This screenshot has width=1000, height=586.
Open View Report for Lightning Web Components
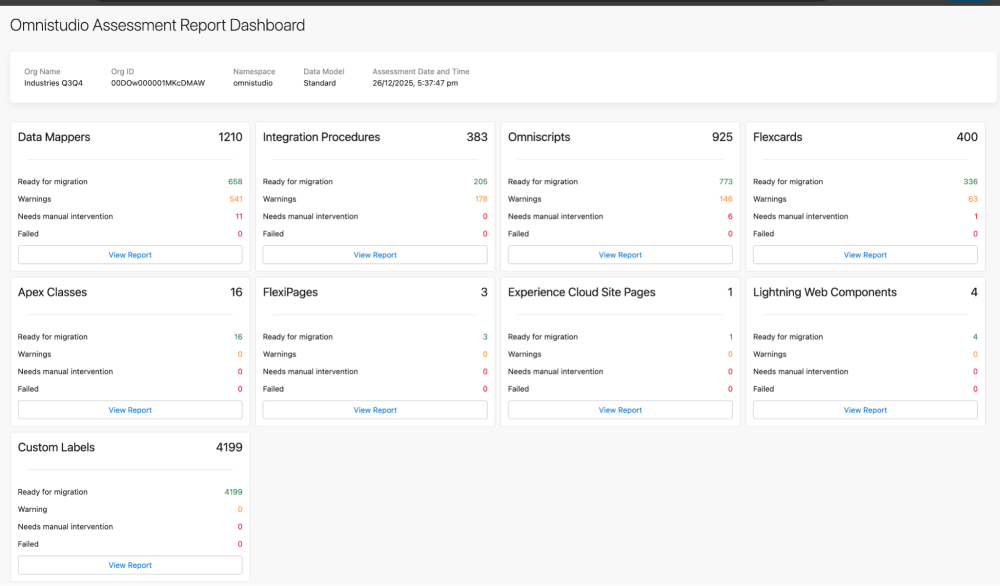click(x=865, y=410)
